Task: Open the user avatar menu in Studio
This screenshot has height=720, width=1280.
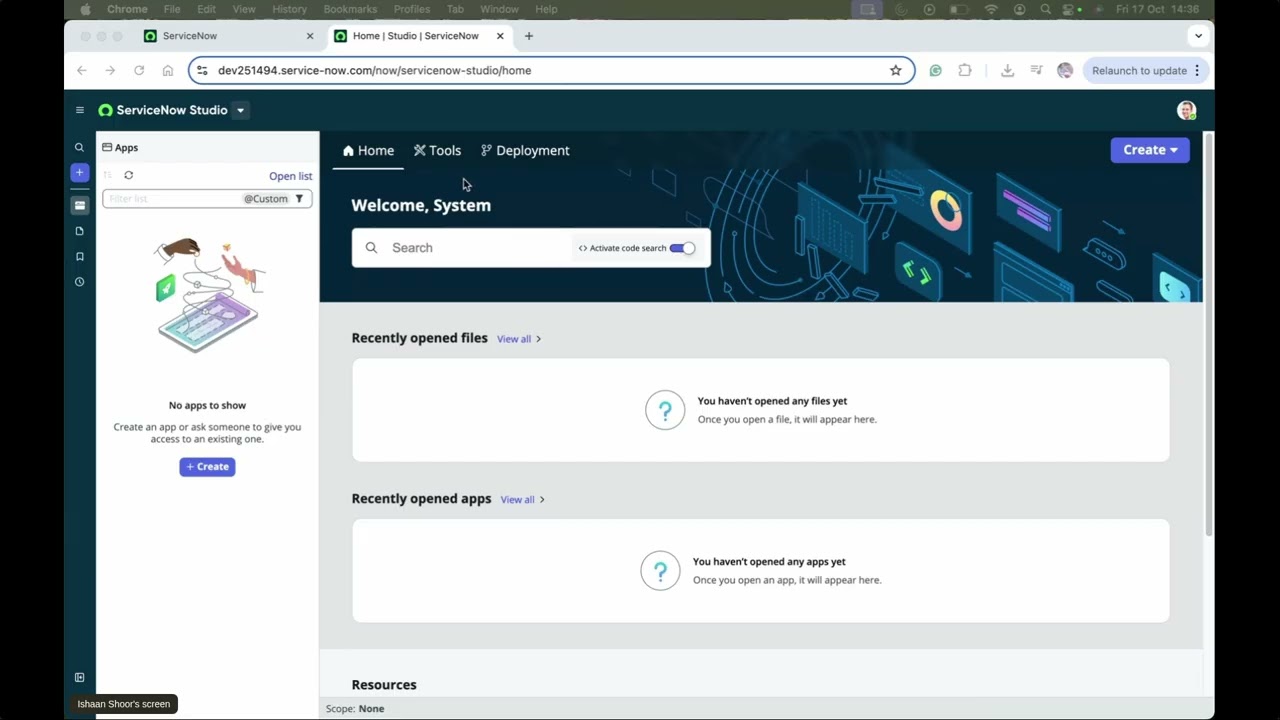Action: 1186,110
